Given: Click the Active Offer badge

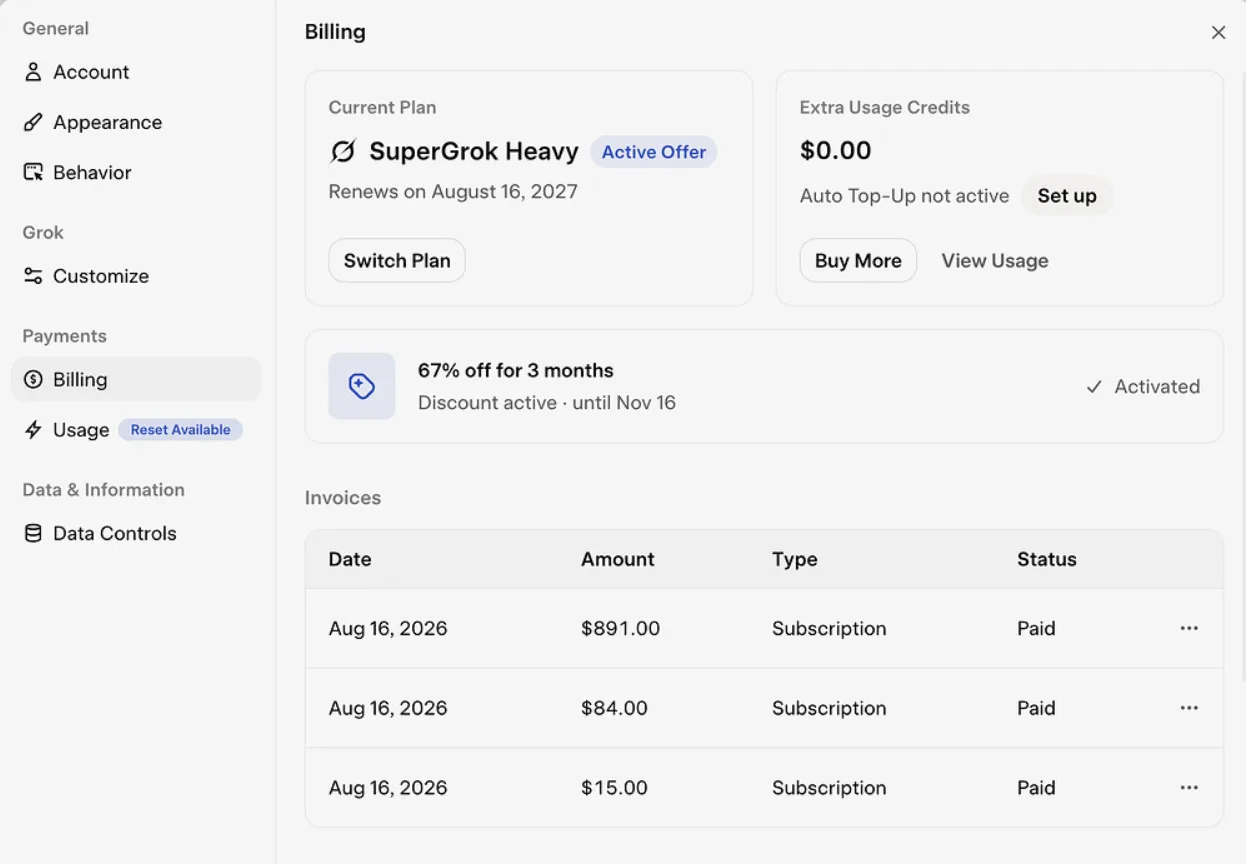Looking at the screenshot, I should tap(654, 152).
